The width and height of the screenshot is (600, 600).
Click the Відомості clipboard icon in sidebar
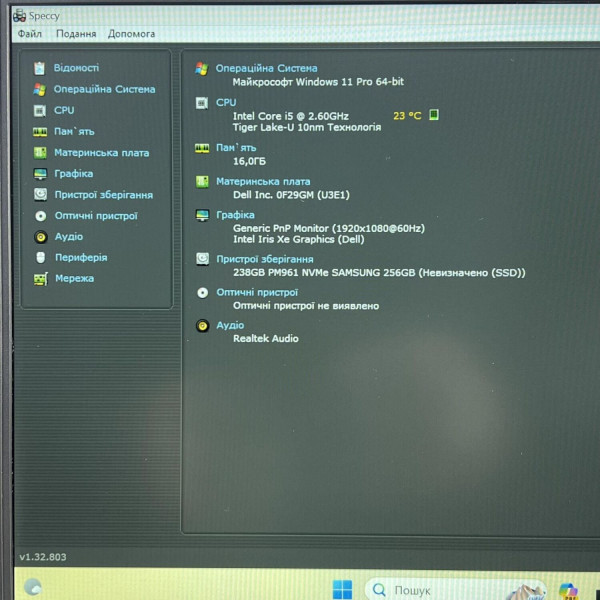pyautogui.click(x=39, y=68)
